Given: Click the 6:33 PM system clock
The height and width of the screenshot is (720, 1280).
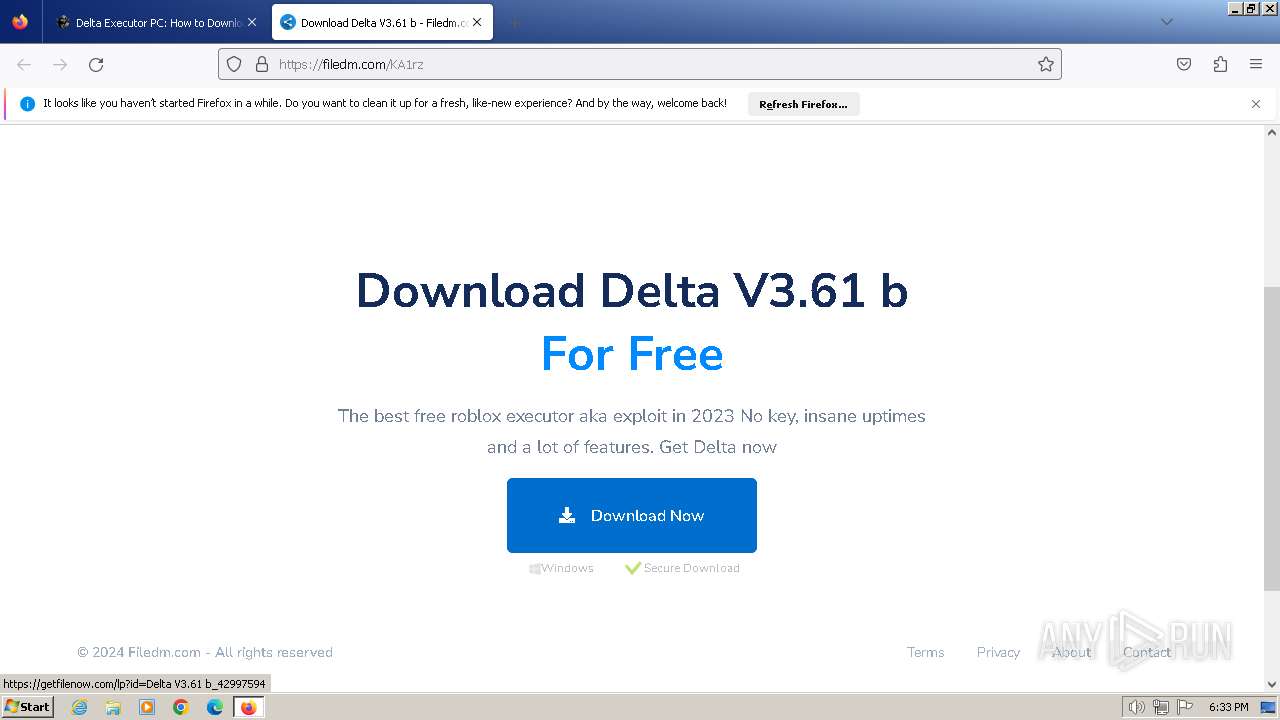Looking at the screenshot, I should 1228,707.
